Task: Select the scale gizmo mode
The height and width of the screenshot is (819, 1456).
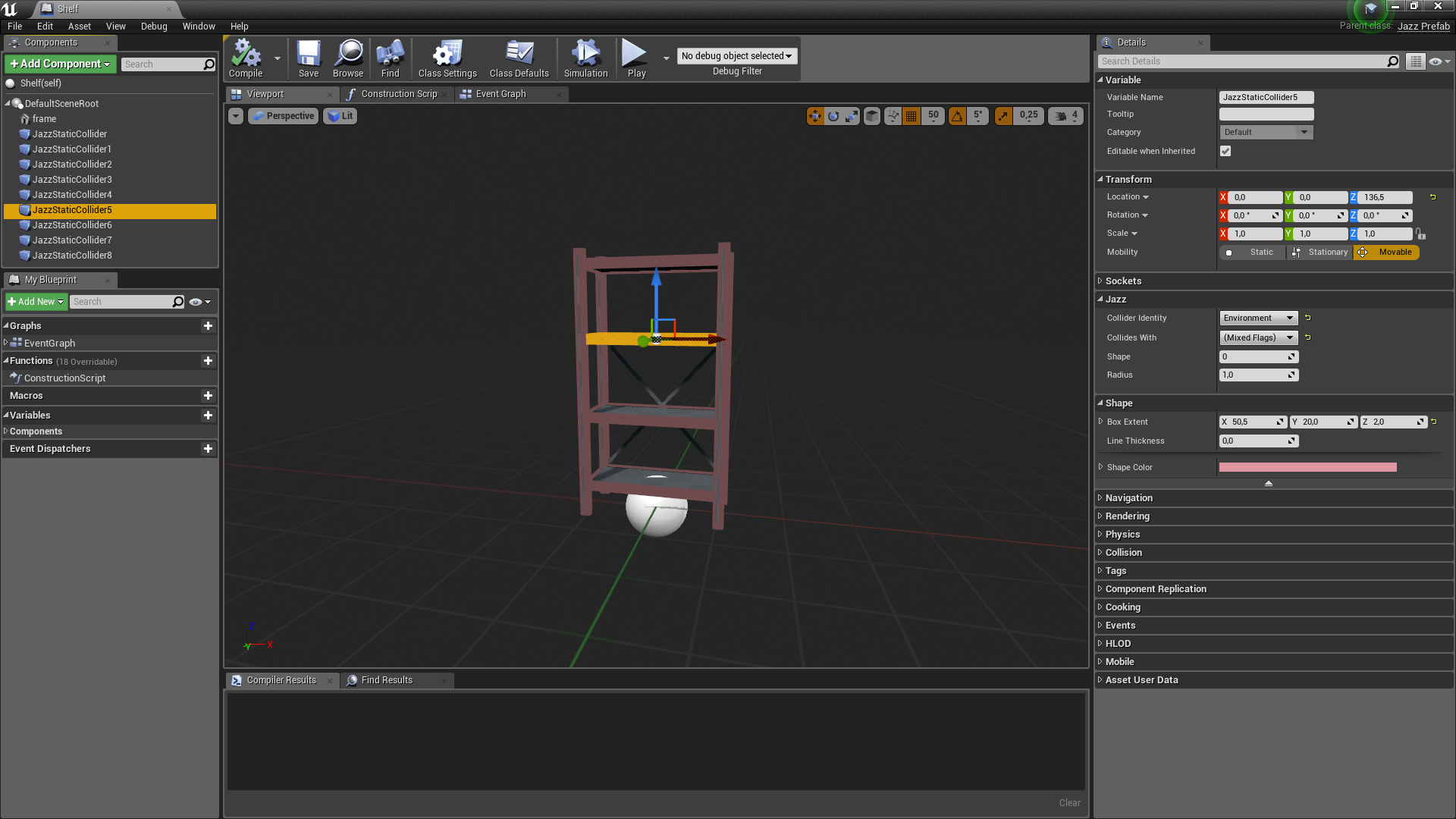Action: pyautogui.click(x=852, y=116)
